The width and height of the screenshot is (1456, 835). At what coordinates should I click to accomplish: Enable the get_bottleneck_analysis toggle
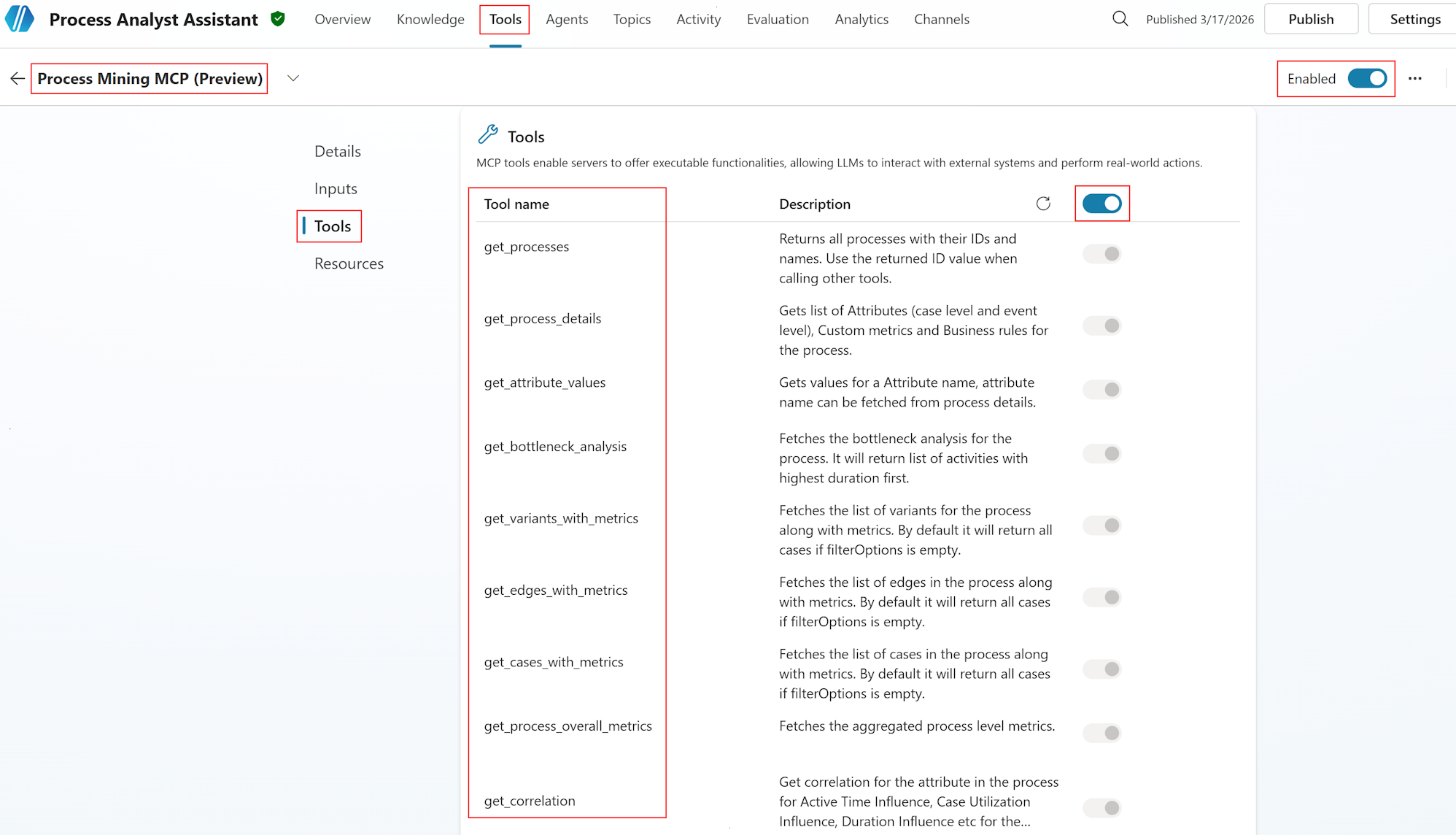click(1101, 453)
